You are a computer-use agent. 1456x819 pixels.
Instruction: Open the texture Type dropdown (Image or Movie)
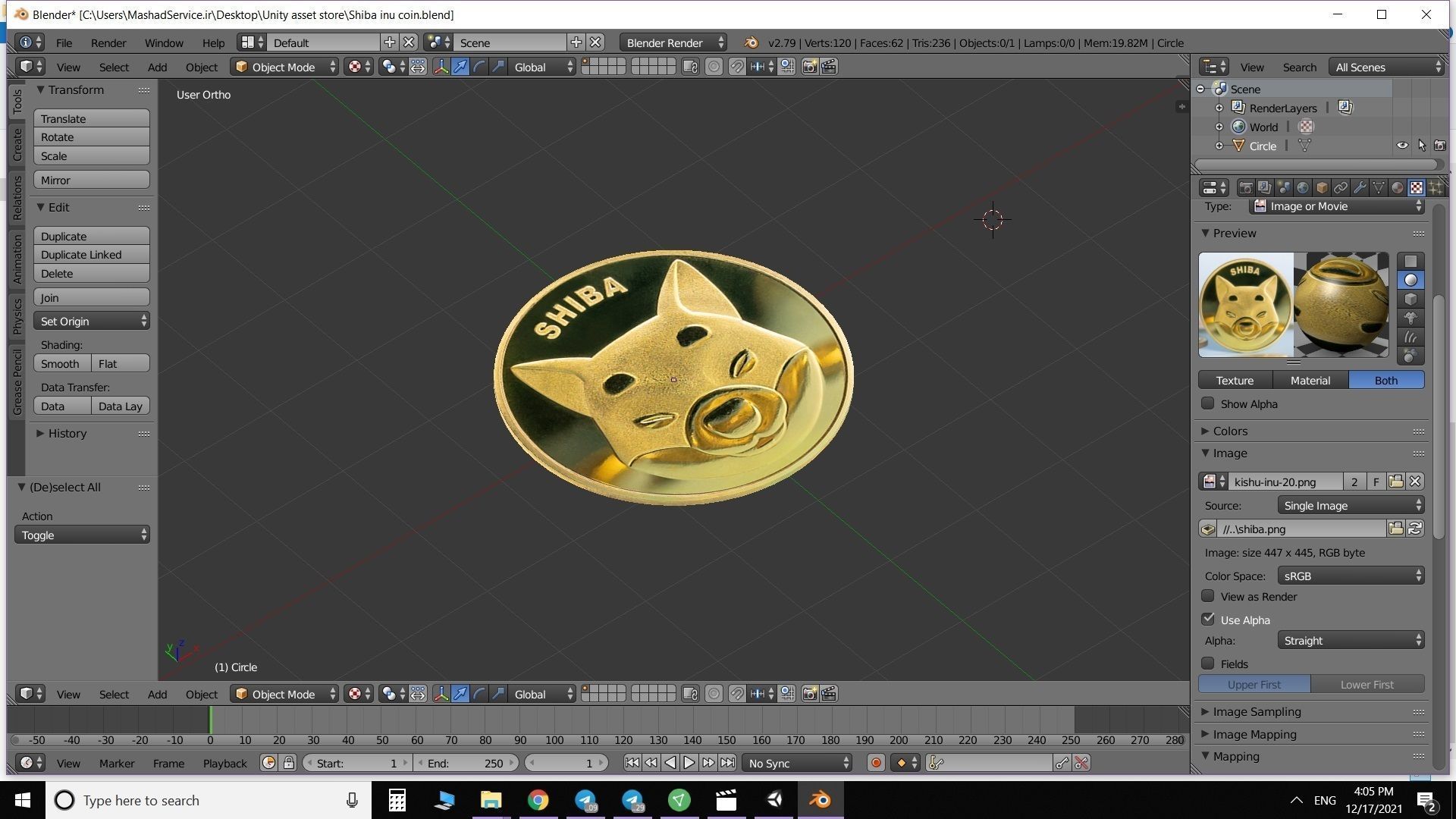point(1337,206)
